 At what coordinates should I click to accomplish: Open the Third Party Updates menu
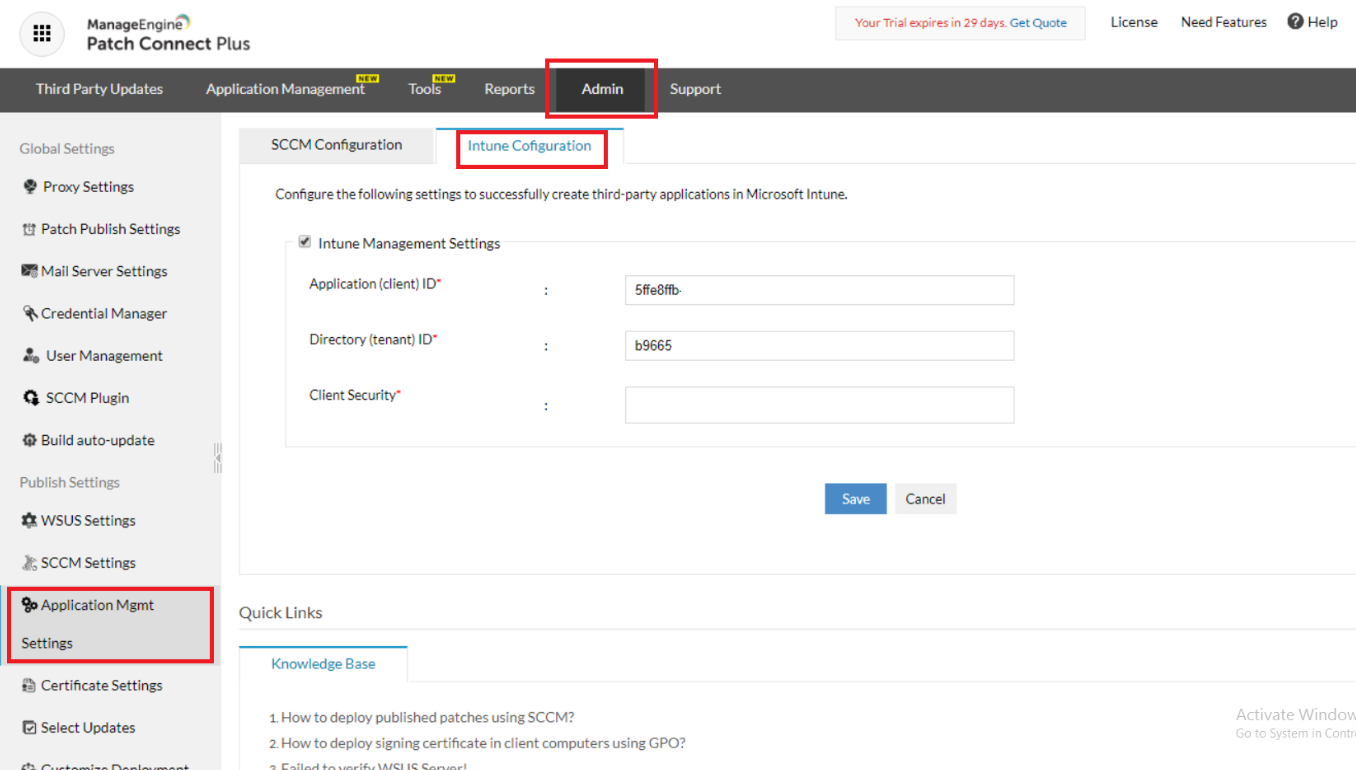(x=99, y=89)
